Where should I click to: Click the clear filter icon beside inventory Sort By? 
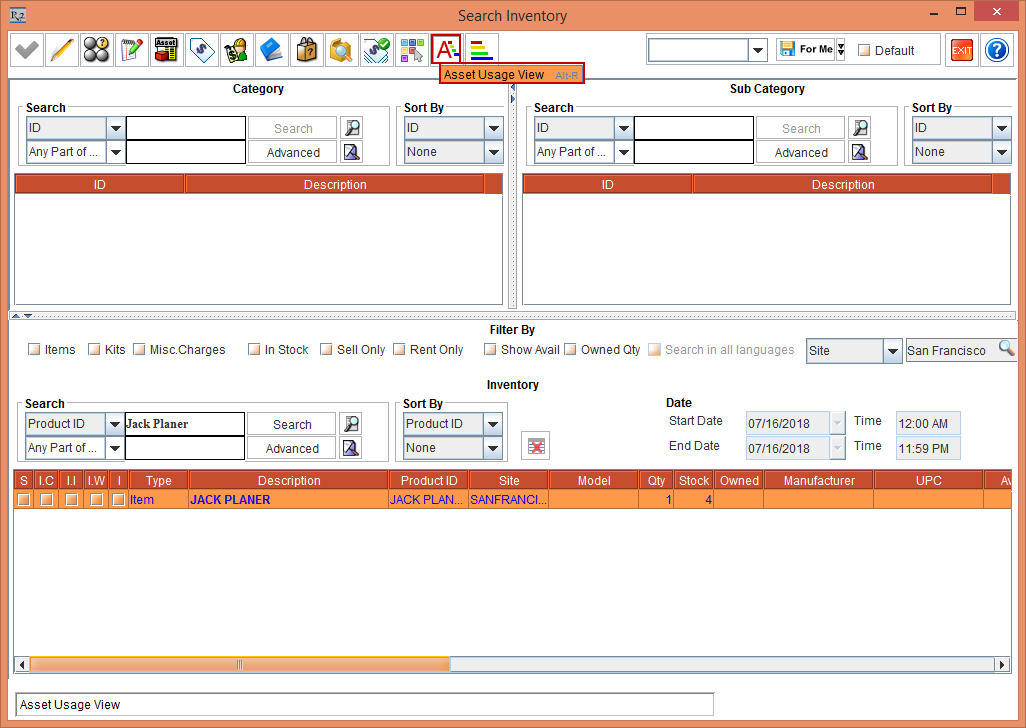pos(536,446)
